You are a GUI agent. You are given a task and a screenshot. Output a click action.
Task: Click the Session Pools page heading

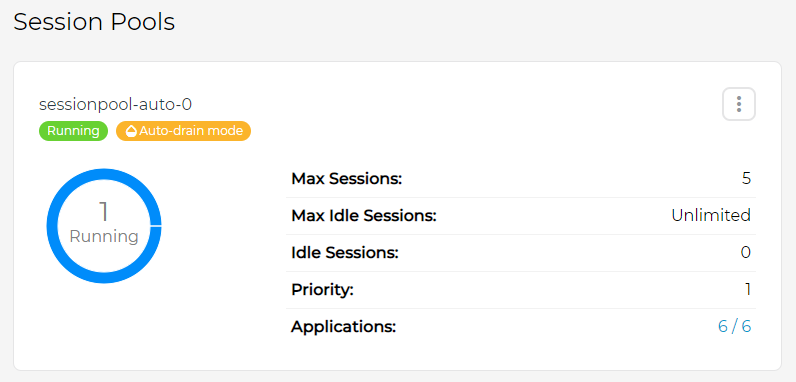(94, 22)
